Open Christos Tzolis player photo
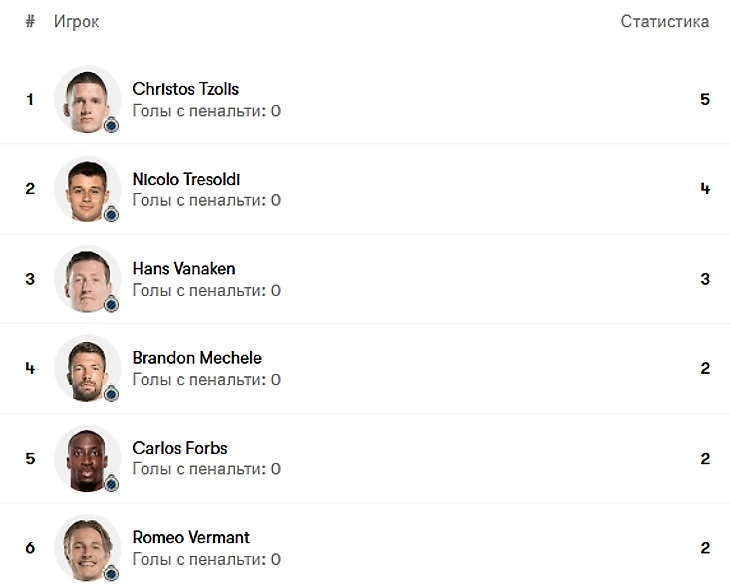 pyautogui.click(x=88, y=99)
